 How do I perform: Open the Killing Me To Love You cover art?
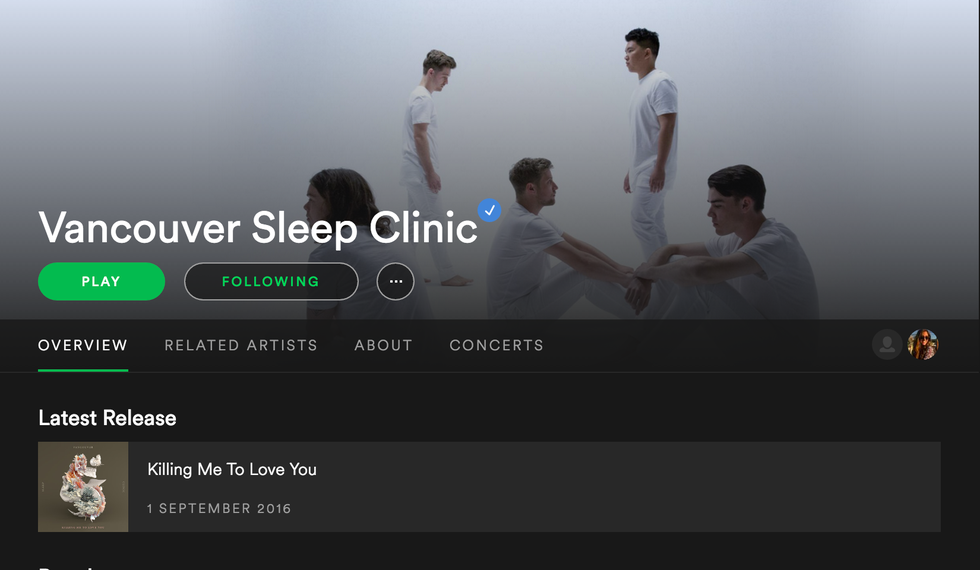[x=83, y=487]
